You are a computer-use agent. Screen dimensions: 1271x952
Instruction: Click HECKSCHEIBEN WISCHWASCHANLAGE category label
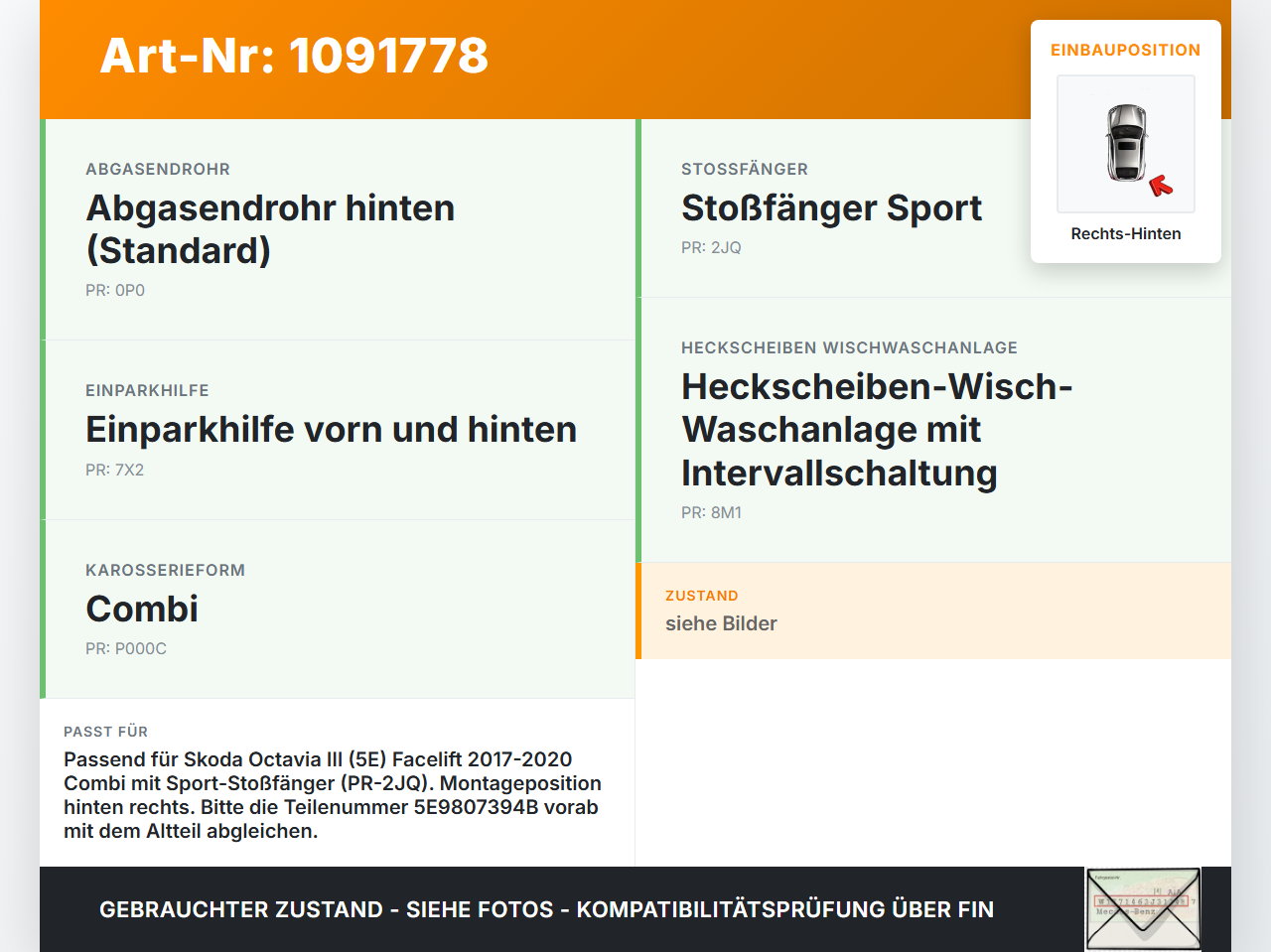pos(849,347)
